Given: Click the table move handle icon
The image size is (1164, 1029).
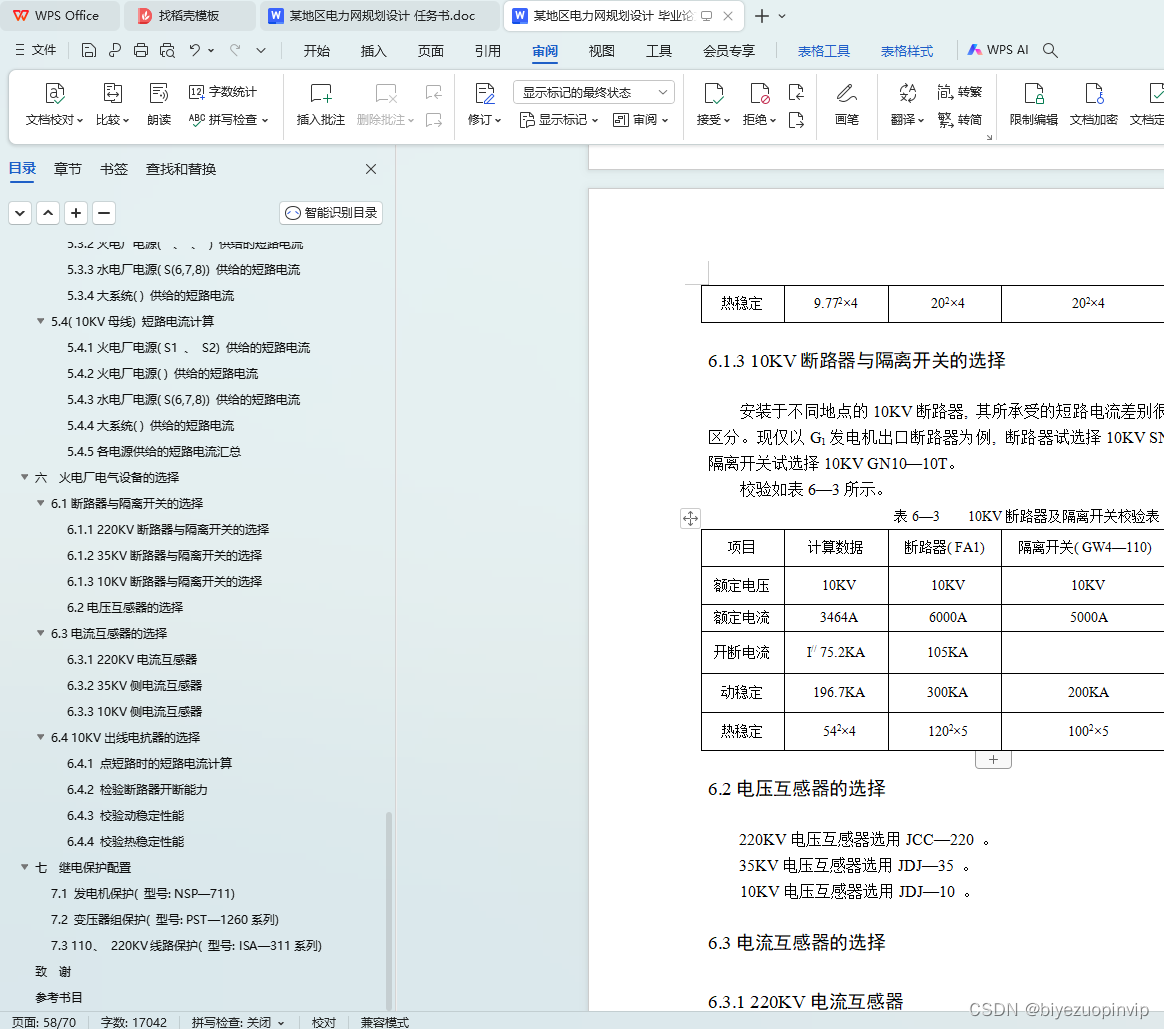Looking at the screenshot, I should [x=690, y=518].
